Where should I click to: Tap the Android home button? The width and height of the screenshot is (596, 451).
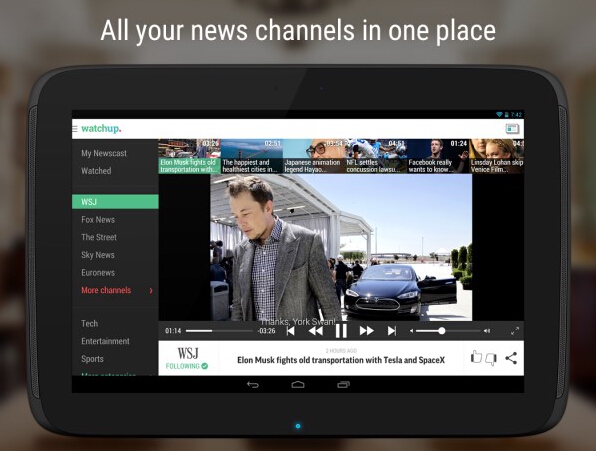click(298, 385)
